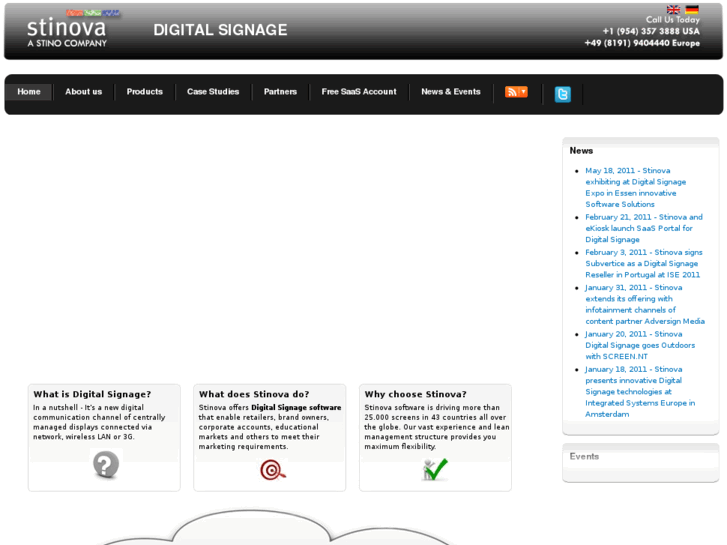Click the 'Why choose Stinova?' heading

coord(415,394)
